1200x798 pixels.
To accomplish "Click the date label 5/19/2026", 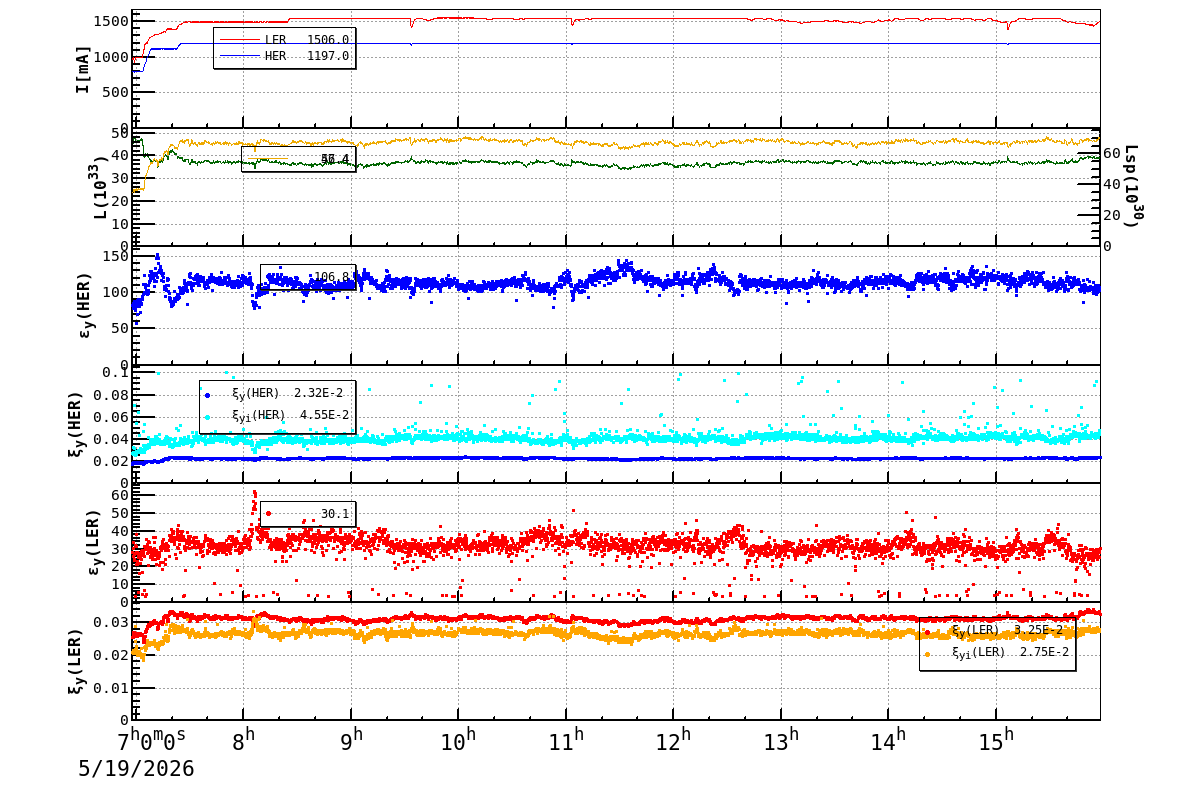I will click(136, 769).
